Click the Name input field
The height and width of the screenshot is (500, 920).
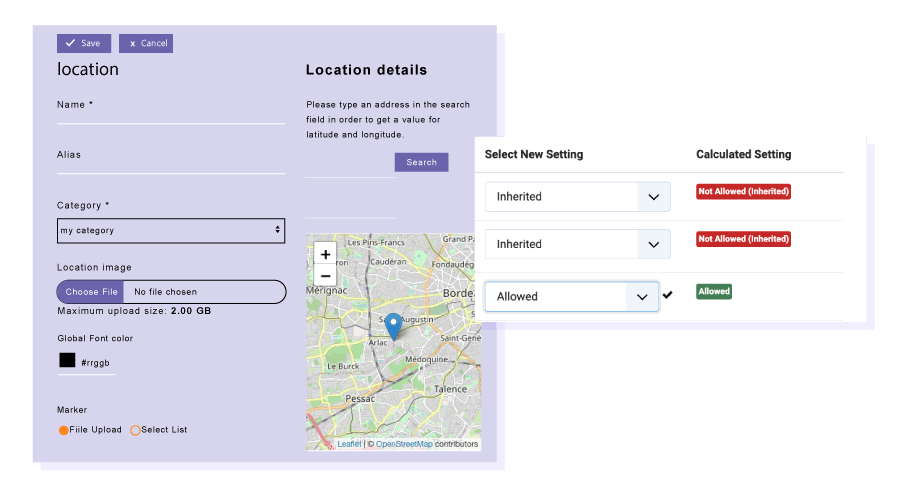coord(171,116)
